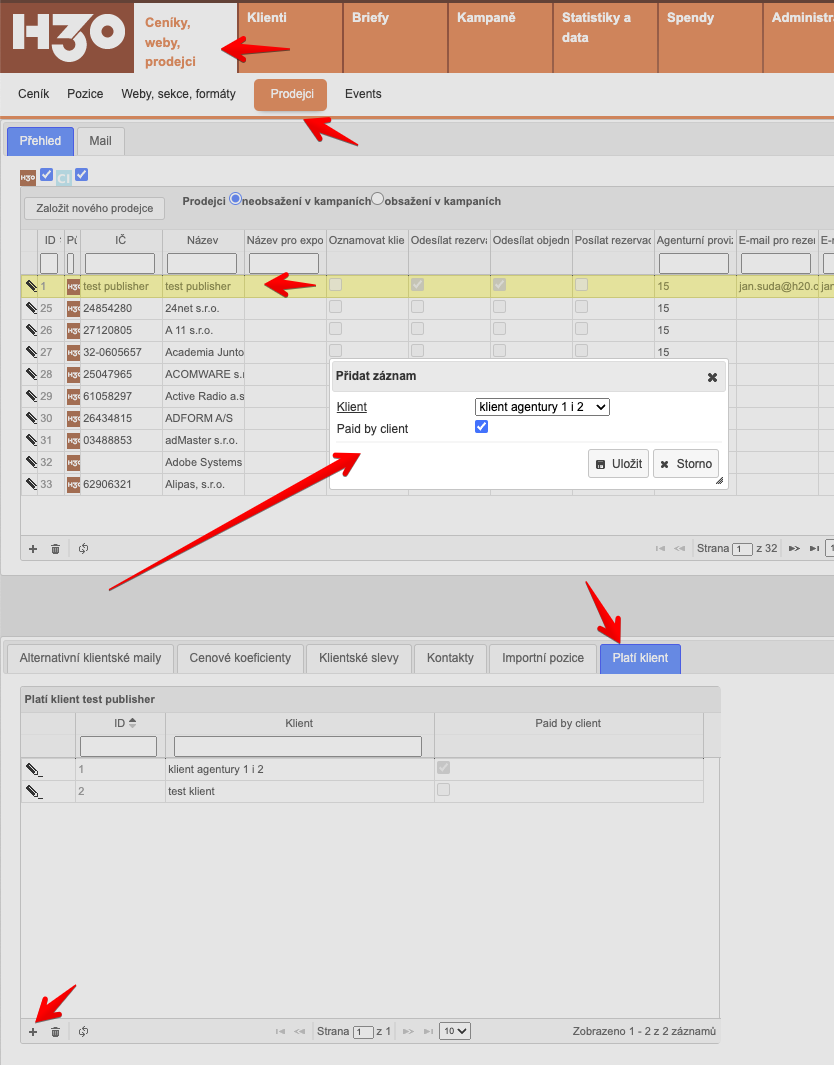Add a new record in Platí klient grid
Viewport: 834px width, 1065px height.
click(33, 1031)
